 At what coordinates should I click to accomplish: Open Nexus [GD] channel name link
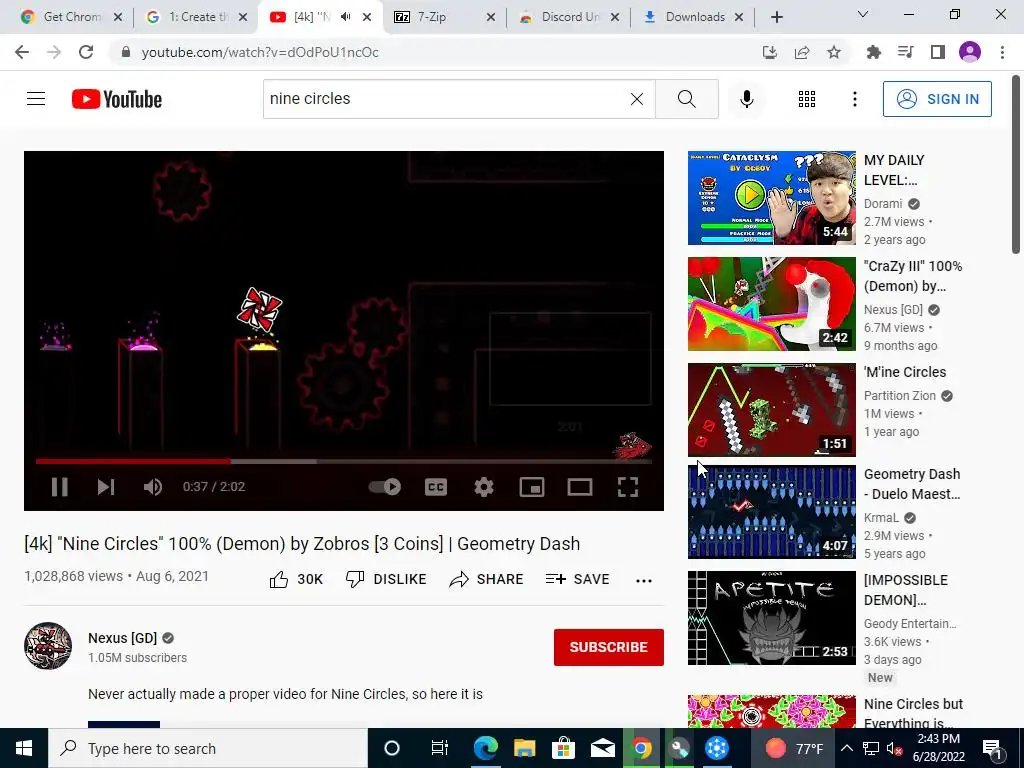pyautogui.click(x=123, y=638)
